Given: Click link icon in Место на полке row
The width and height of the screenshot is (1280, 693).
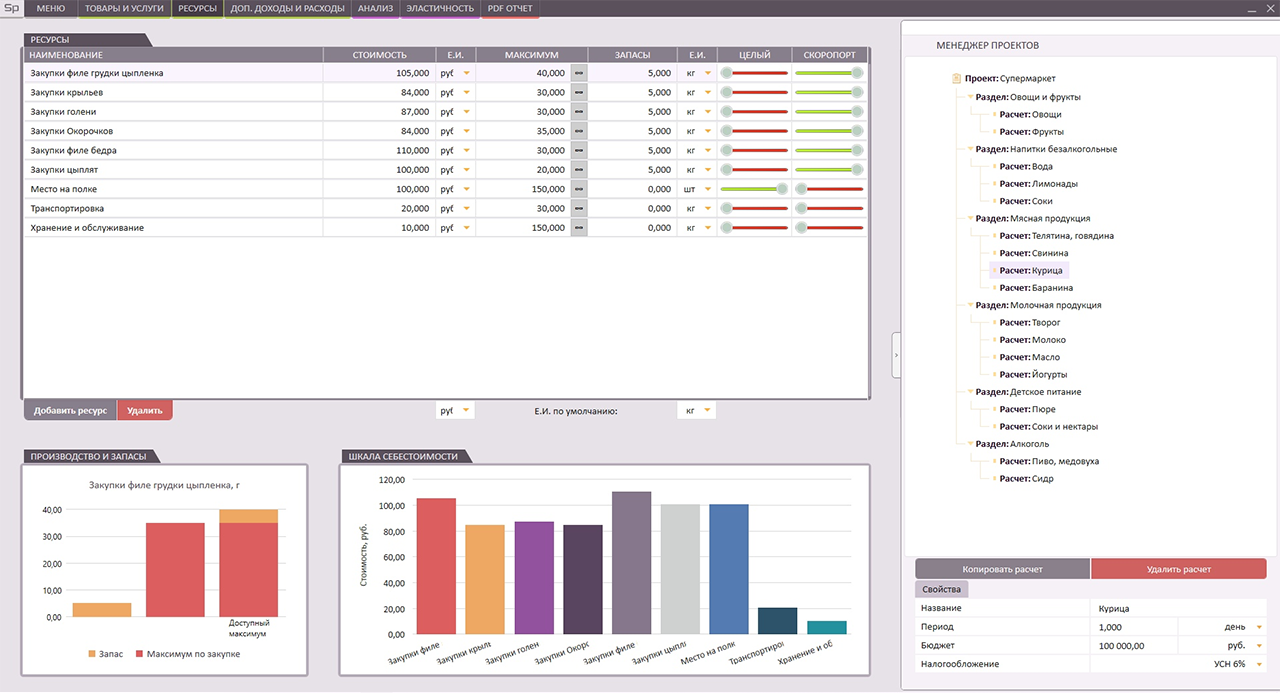Looking at the screenshot, I should 578,189.
